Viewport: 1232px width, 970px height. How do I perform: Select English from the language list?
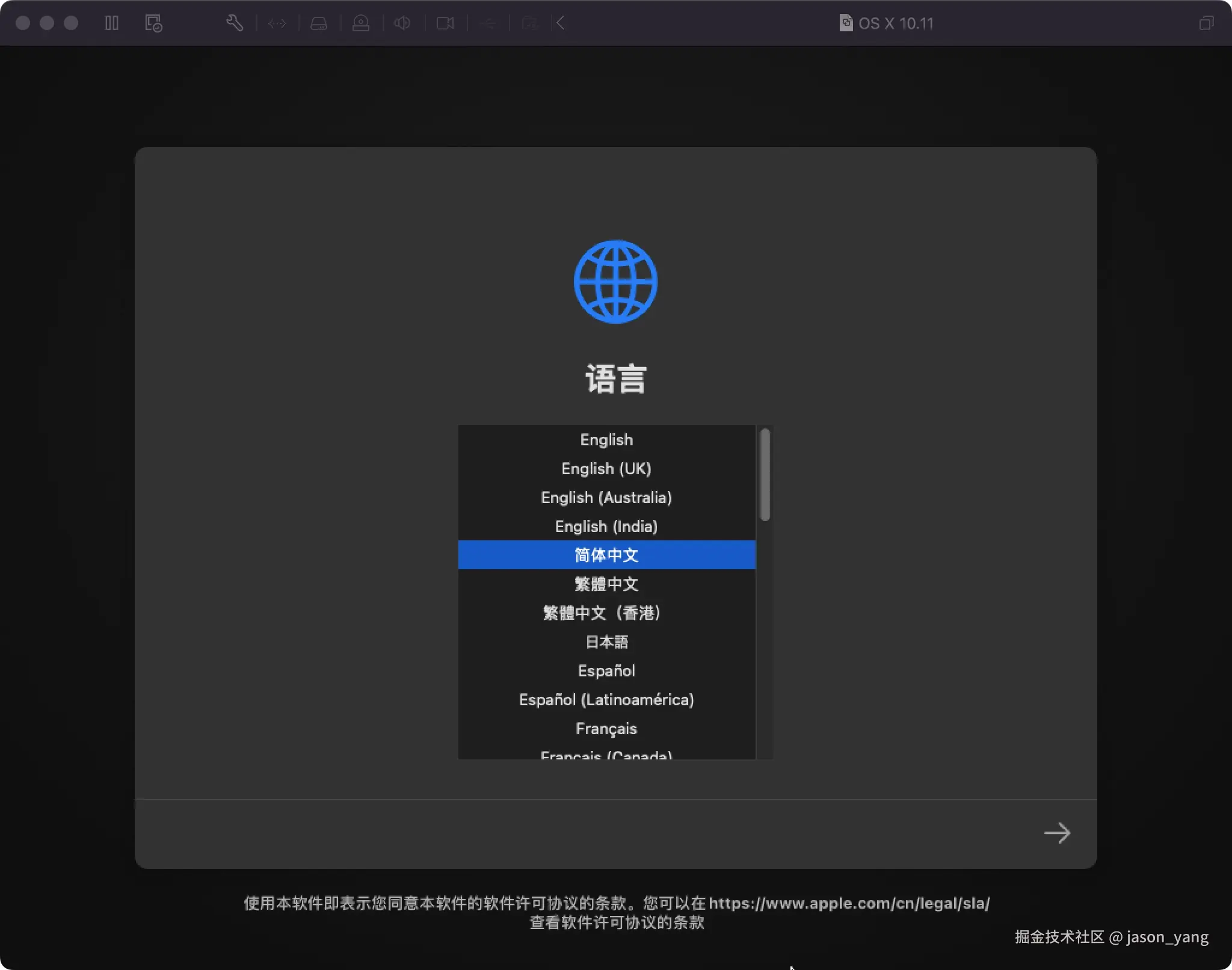[x=606, y=440]
